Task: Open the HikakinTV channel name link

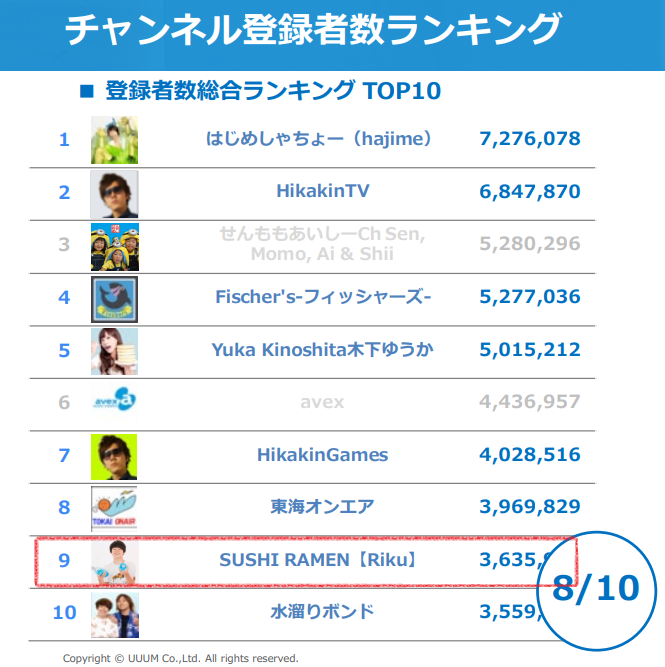Action: (x=322, y=192)
